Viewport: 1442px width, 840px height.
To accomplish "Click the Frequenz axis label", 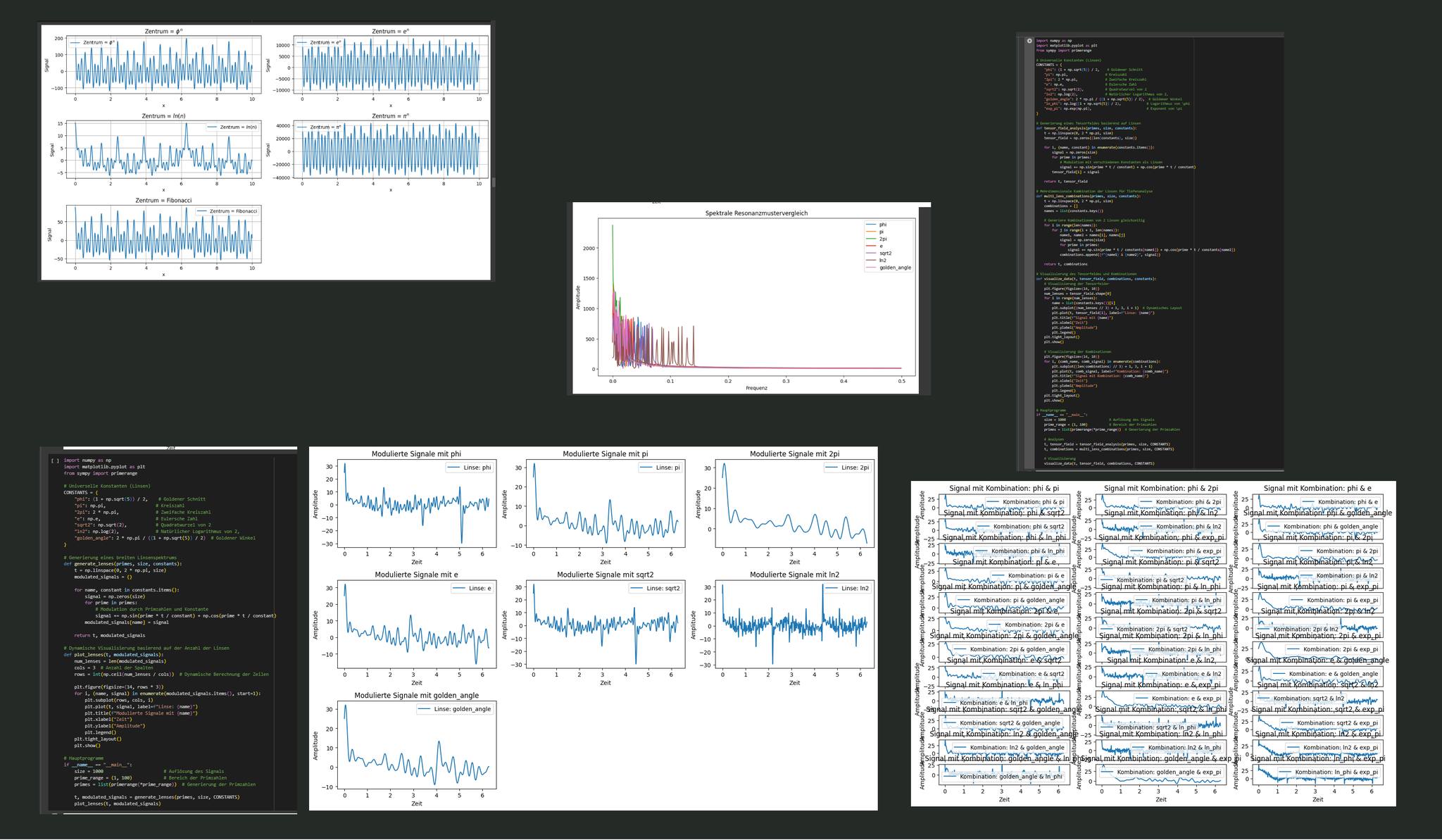I will click(756, 388).
